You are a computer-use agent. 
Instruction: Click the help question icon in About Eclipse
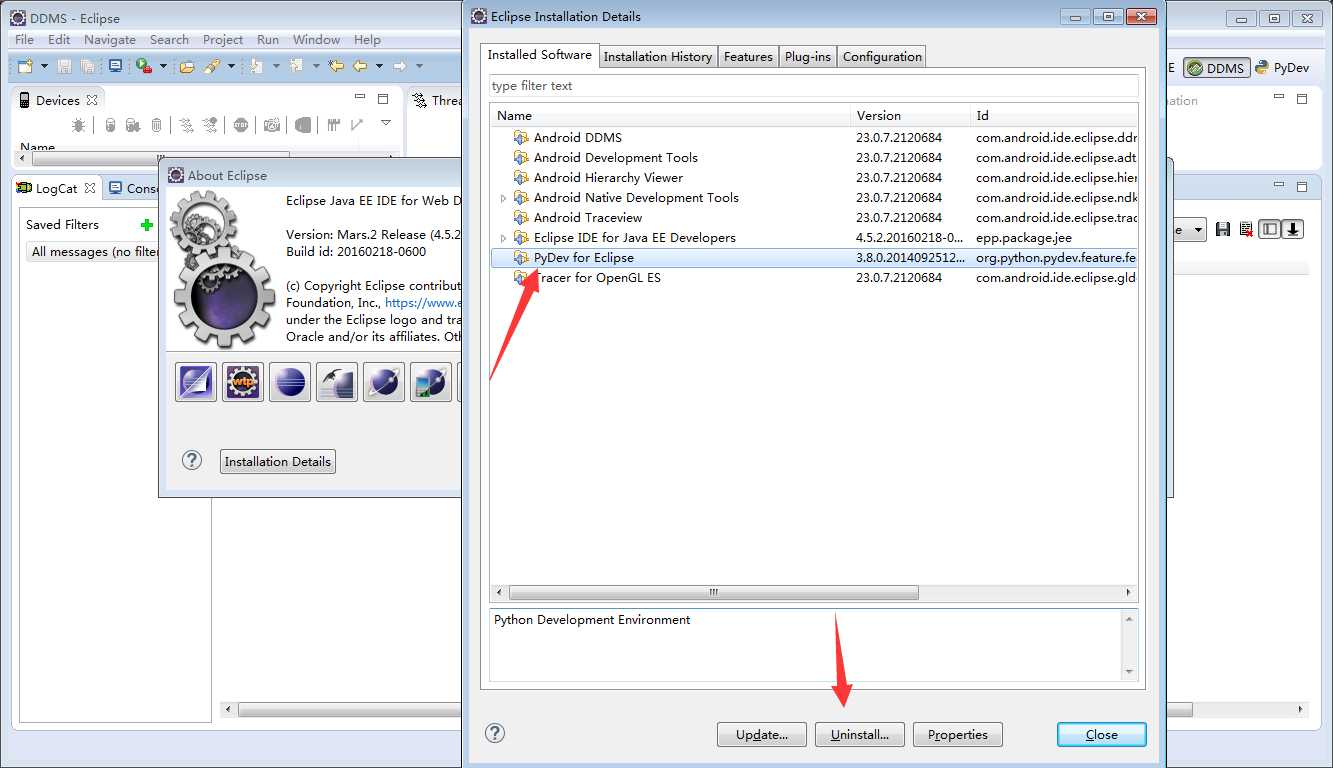point(192,460)
